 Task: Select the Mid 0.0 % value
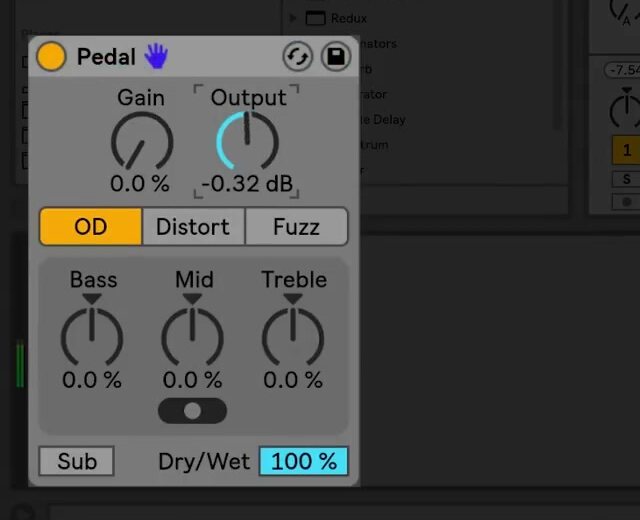pos(192,380)
